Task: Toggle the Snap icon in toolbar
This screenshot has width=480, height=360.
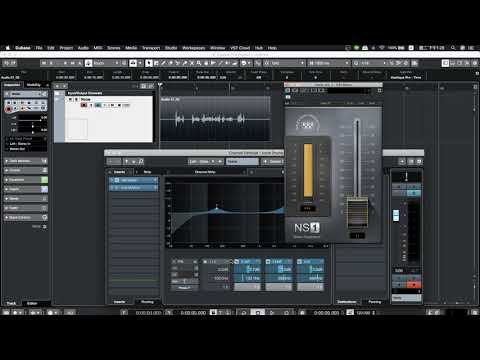Action: tap(133, 63)
